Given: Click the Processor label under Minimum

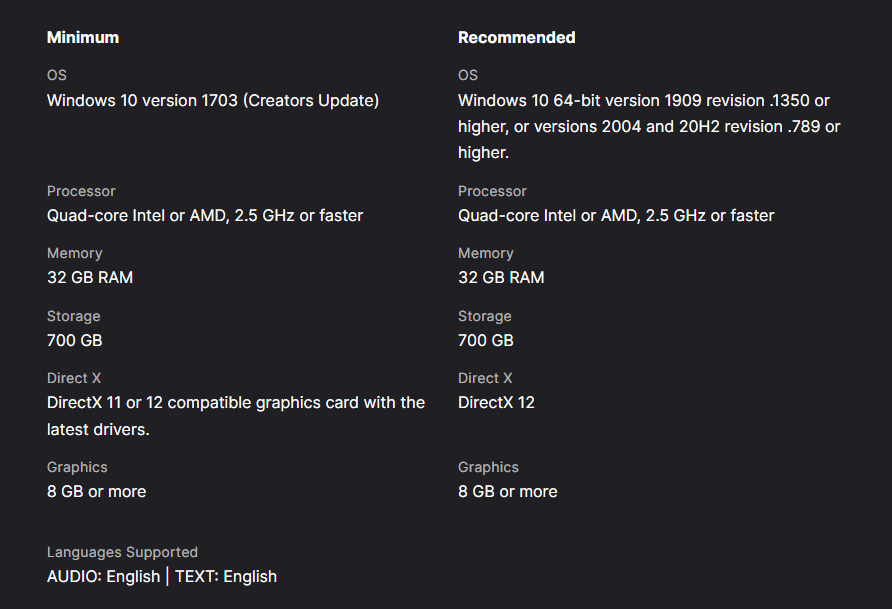Looking at the screenshot, I should click(x=81, y=191).
